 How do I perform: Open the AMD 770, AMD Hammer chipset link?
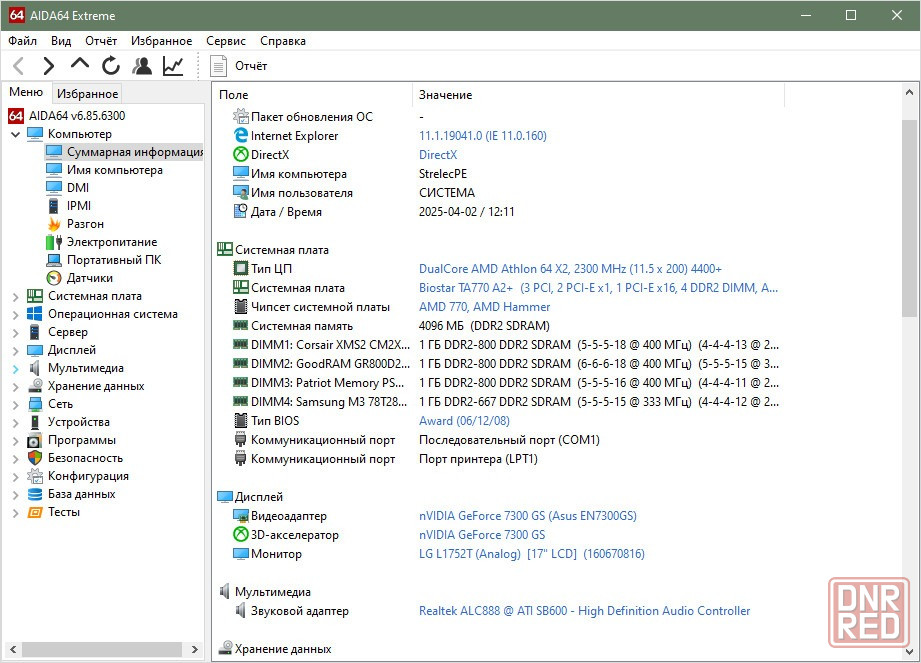pos(485,307)
